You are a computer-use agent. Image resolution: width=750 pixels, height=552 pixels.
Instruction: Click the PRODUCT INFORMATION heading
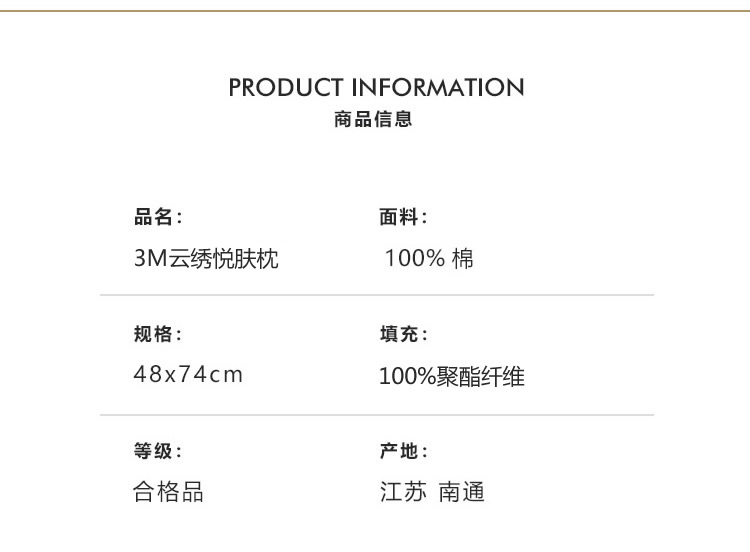tap(376, 88)
